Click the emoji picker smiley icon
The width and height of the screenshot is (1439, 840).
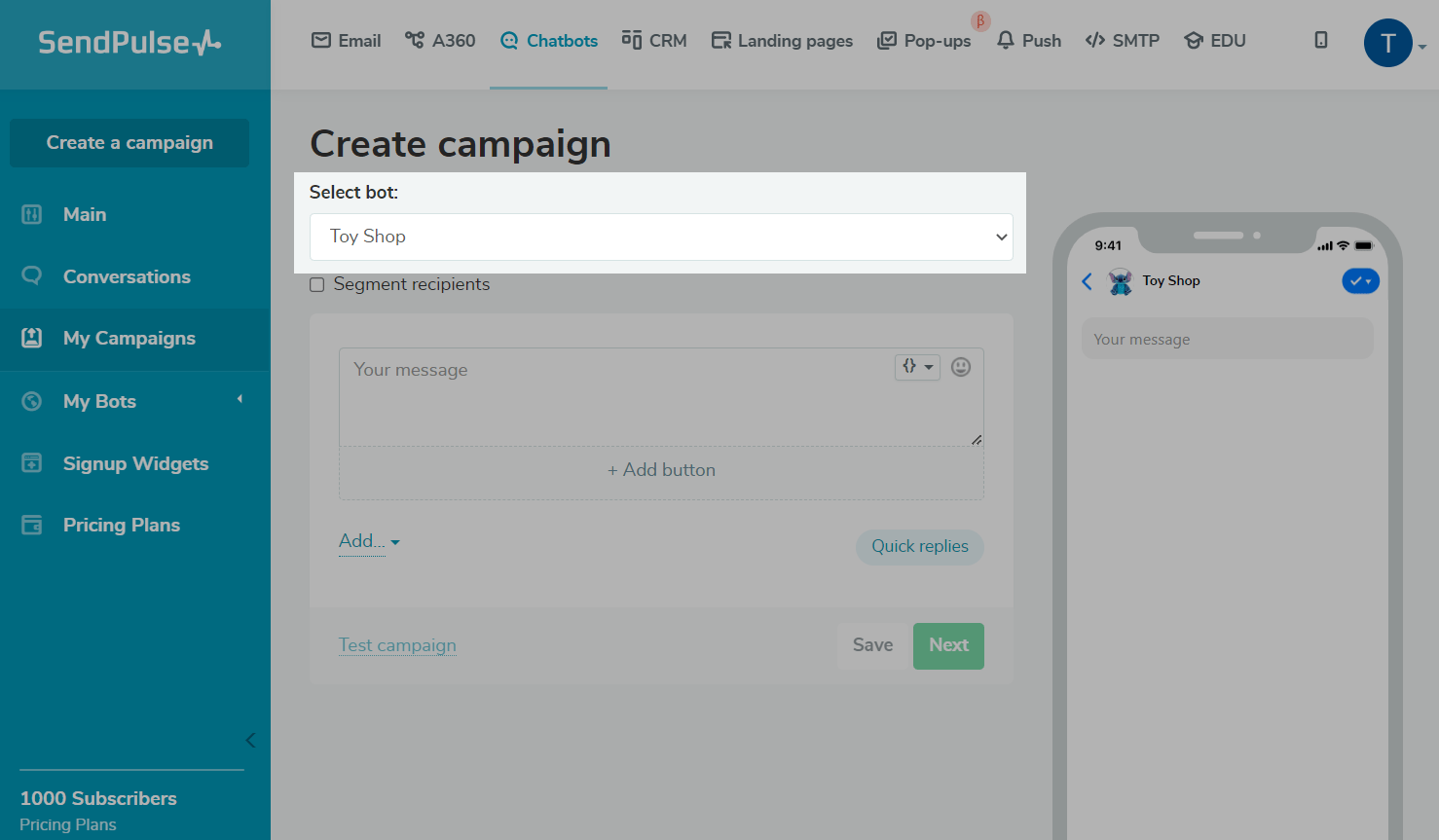coord(961,367)
